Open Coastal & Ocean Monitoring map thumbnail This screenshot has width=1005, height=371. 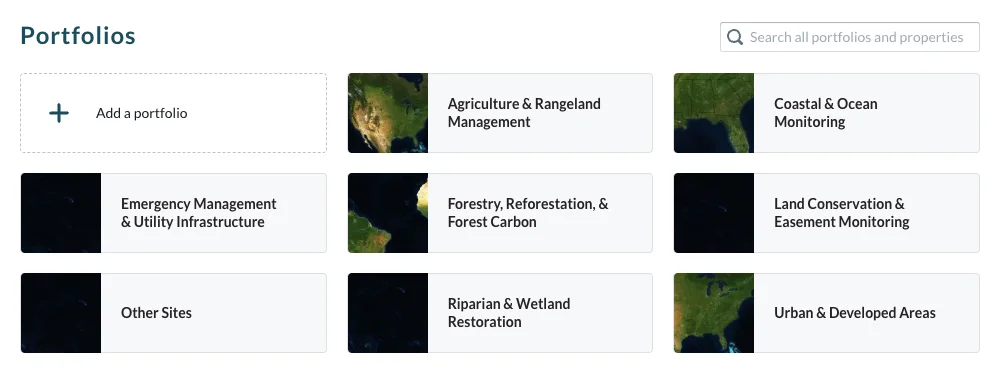(x=714, y=113)
